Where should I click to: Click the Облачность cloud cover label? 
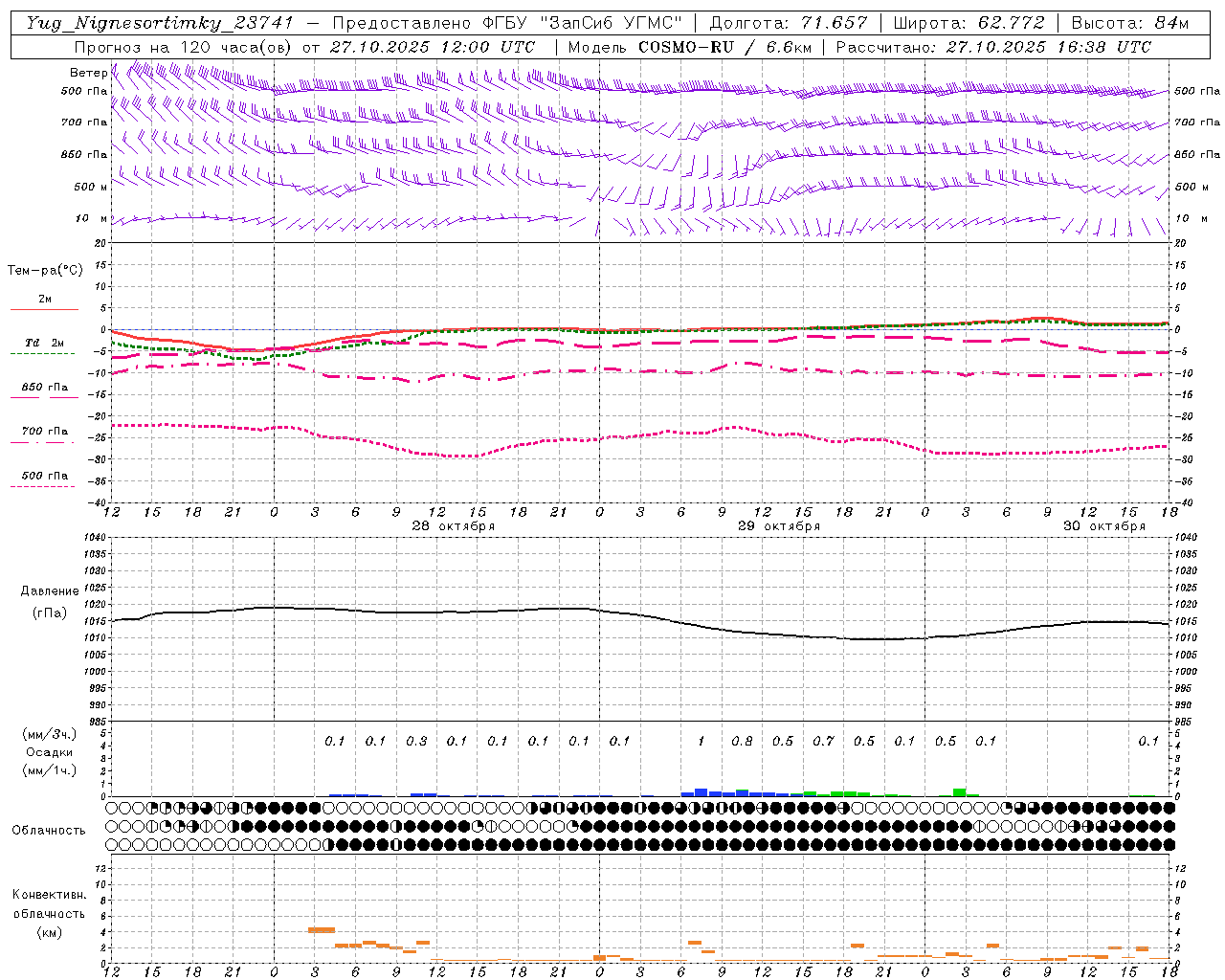(49, 831)
